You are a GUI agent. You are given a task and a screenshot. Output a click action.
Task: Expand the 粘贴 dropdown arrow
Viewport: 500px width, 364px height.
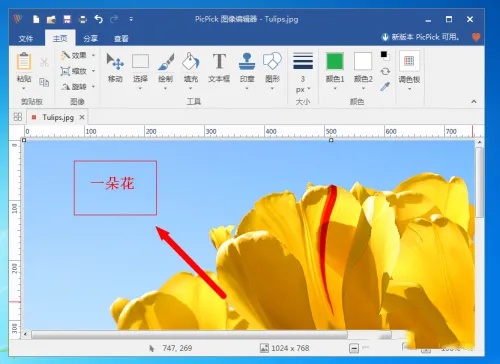point(24,89)
